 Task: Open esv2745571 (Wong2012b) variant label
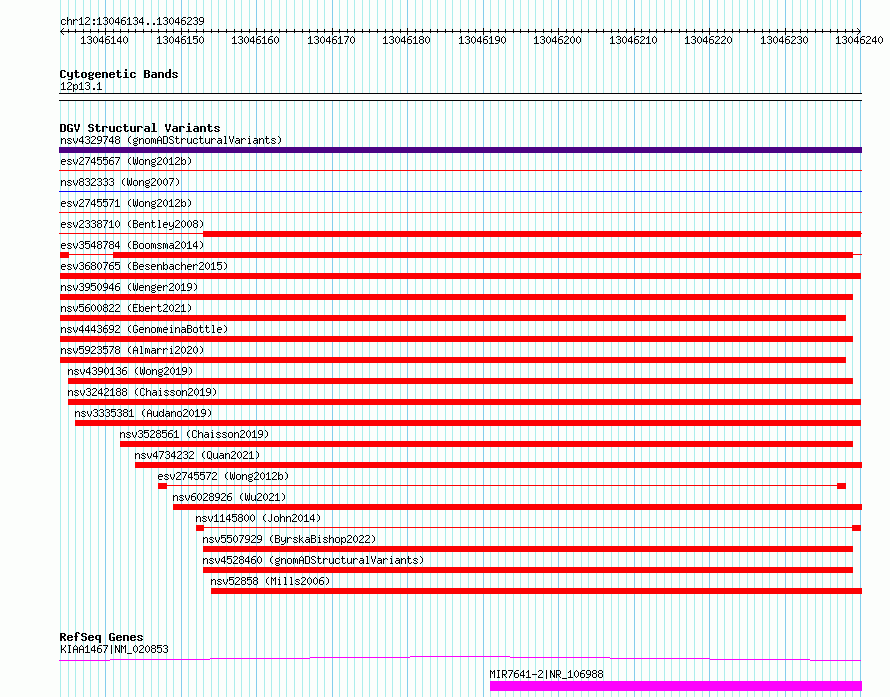126,203
